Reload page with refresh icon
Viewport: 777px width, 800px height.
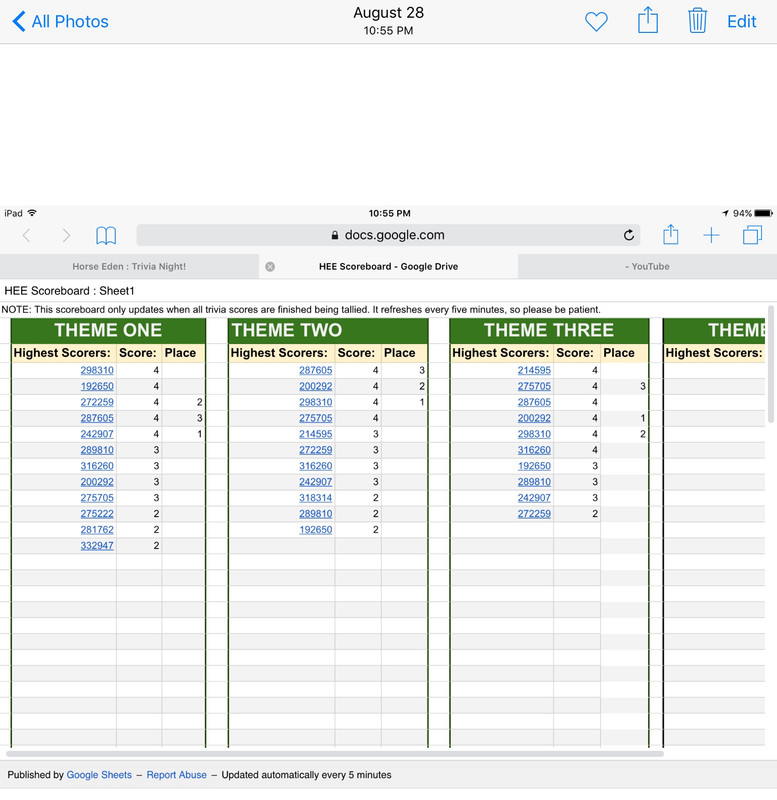[629, 235]
